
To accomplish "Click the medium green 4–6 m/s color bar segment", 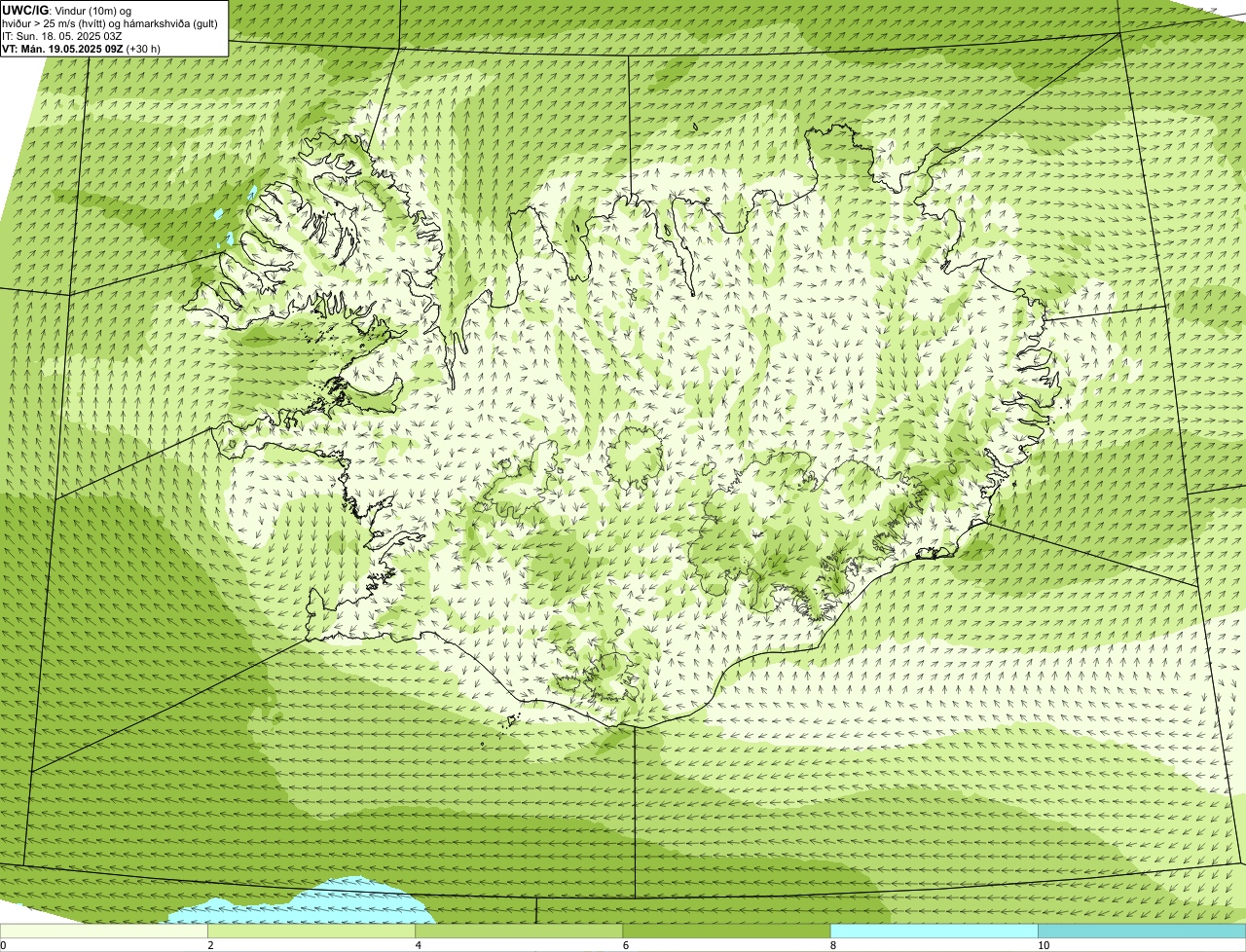I will coord(519,931).
